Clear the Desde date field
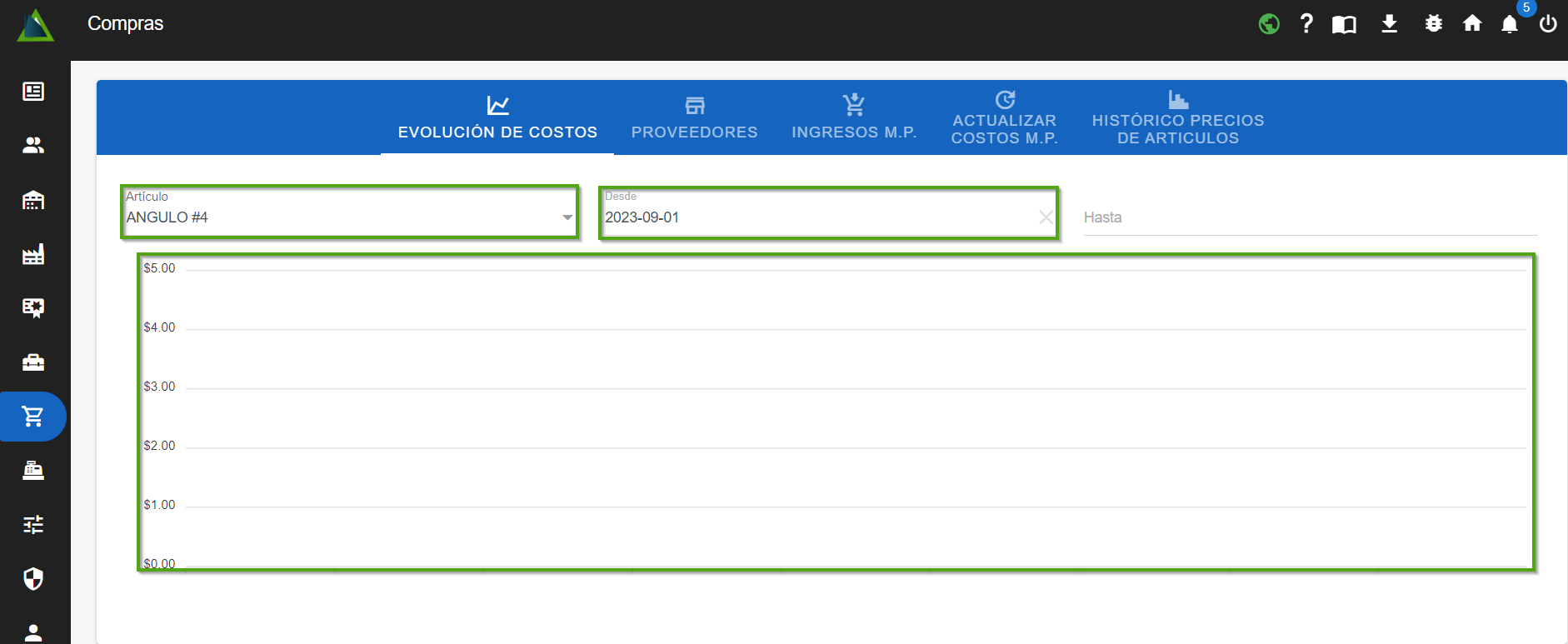Image resolution: width=1568 pixels, height=644 pixels. (1046, 217)
